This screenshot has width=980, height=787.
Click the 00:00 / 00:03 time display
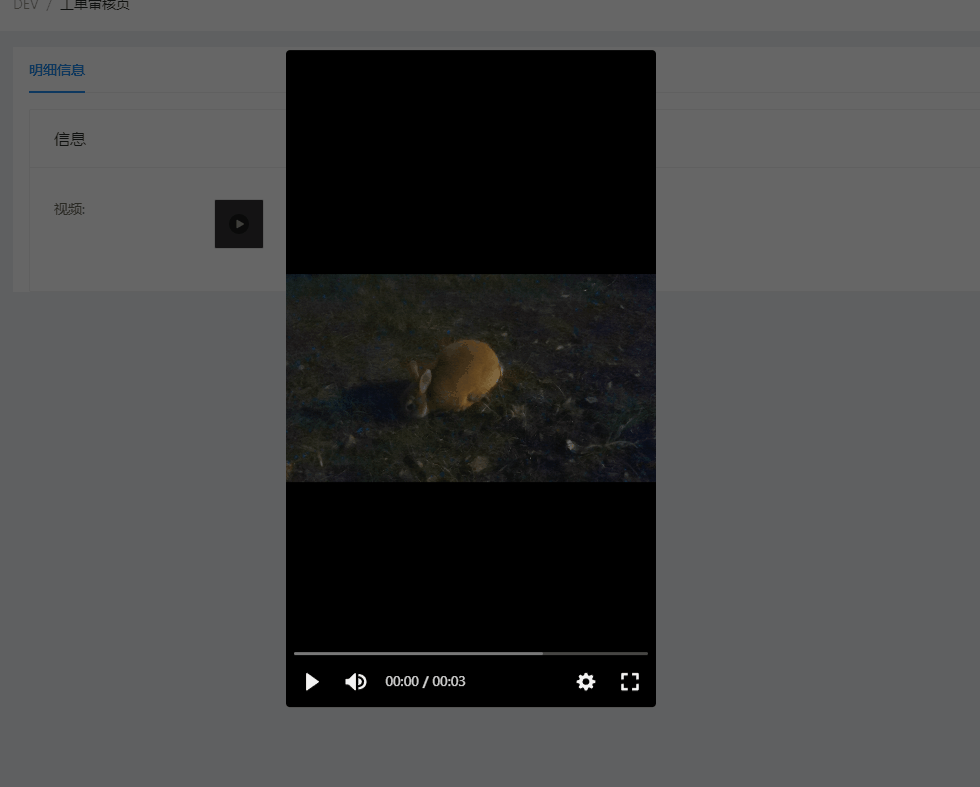point(425,681)
